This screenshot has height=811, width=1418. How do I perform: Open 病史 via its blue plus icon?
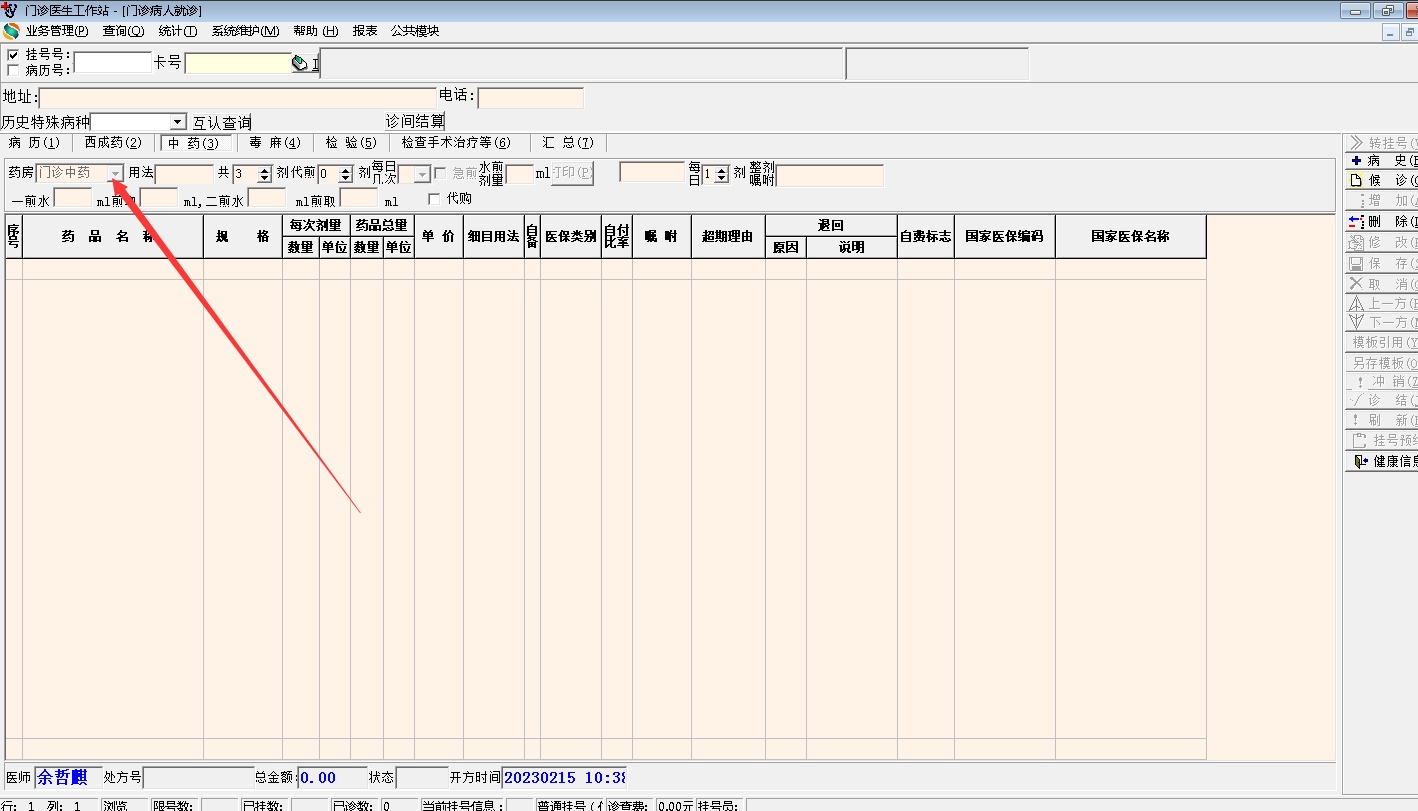pyautogui.click(x=1356, y=161)
